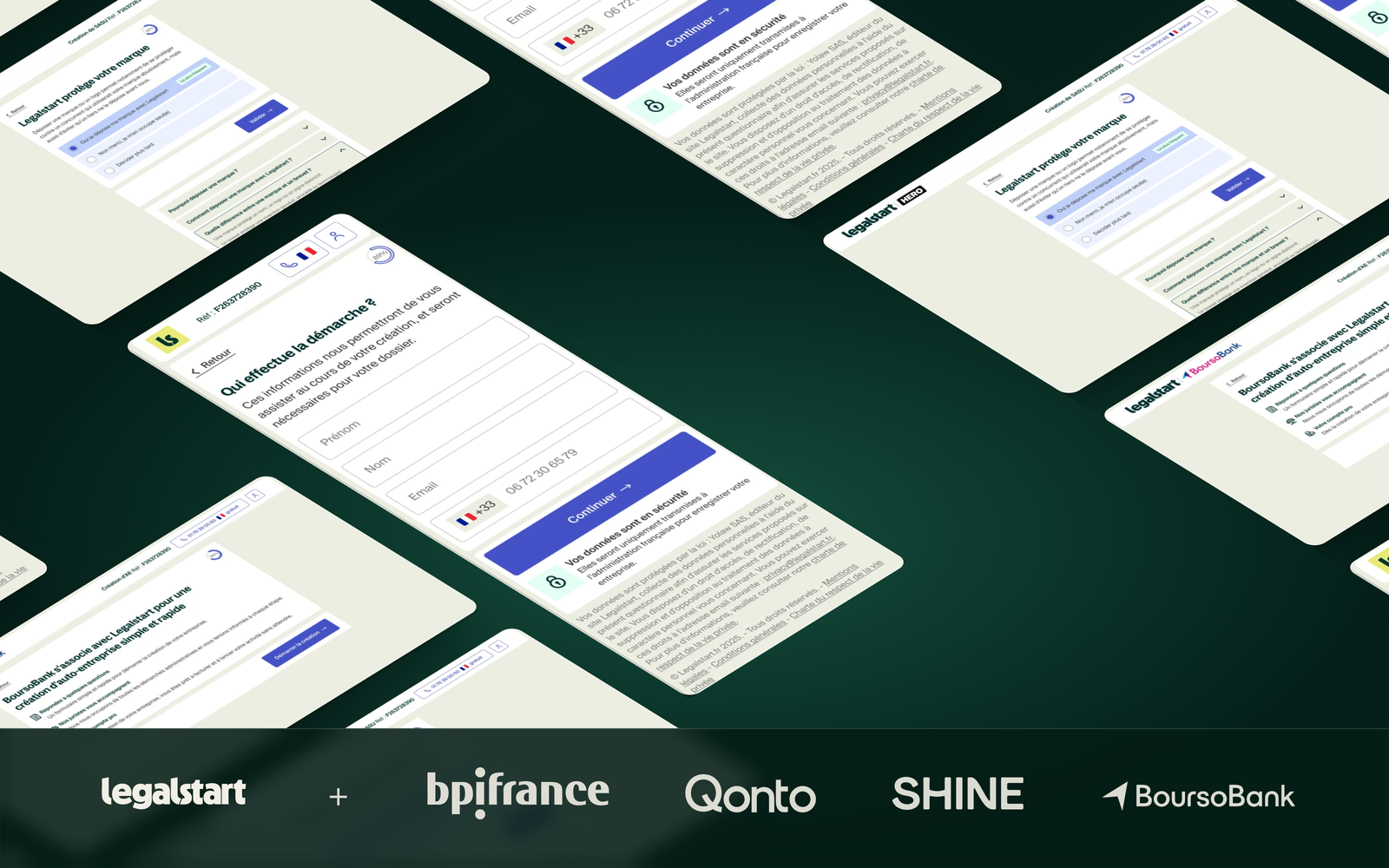Screen dimensions: 1389x868
Task: Click the legalstart logo in the bottom partner bar
Action: (x=174, y=792)
